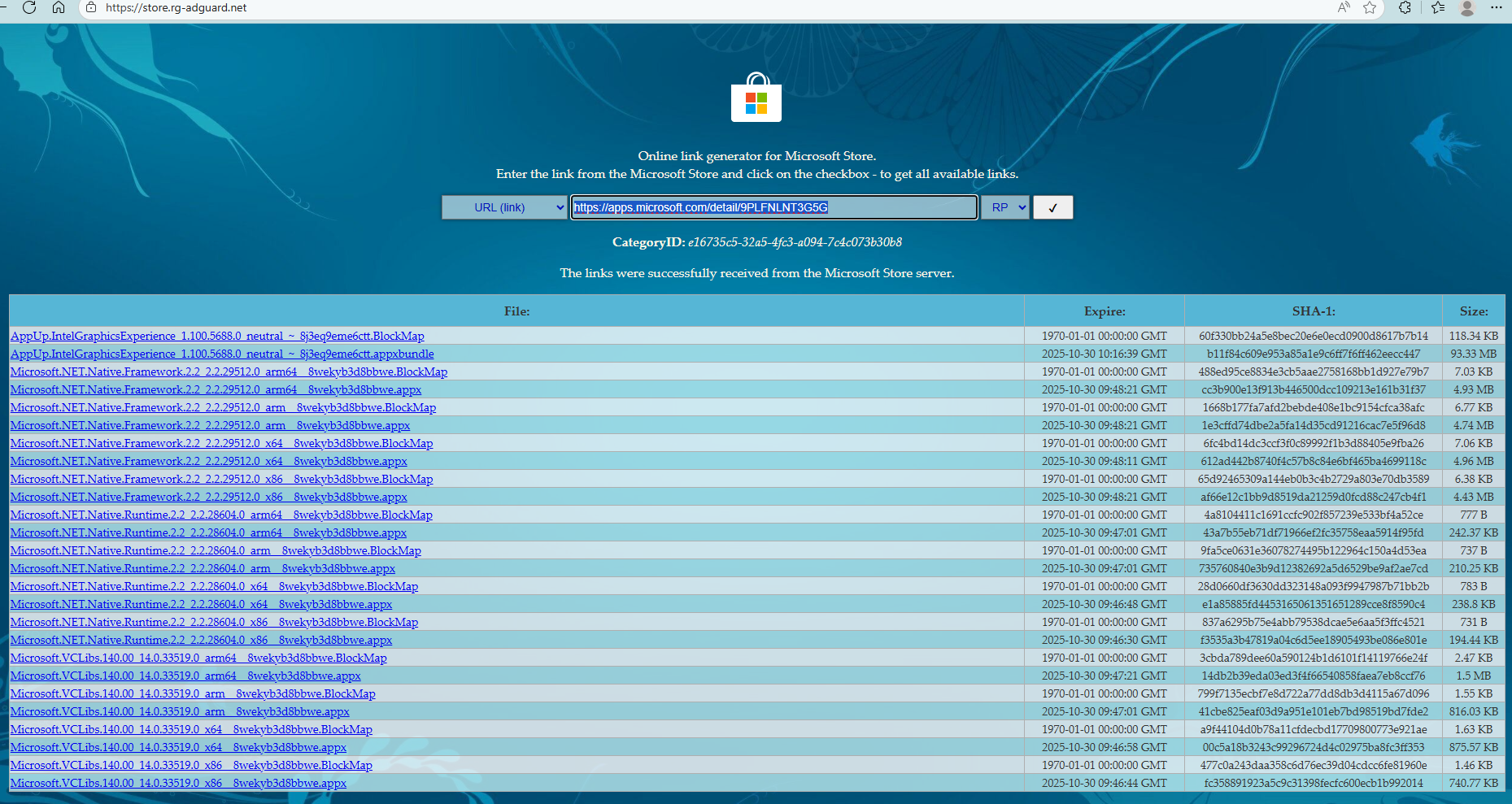Click the browser home icon
Image resolution: width=1512 pixels, height=804 pixels.
pos(59,7)
